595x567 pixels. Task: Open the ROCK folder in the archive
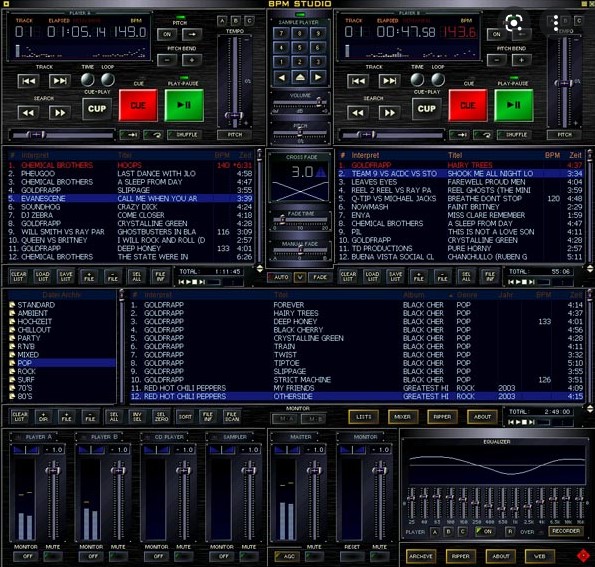(x=27, y=371)
